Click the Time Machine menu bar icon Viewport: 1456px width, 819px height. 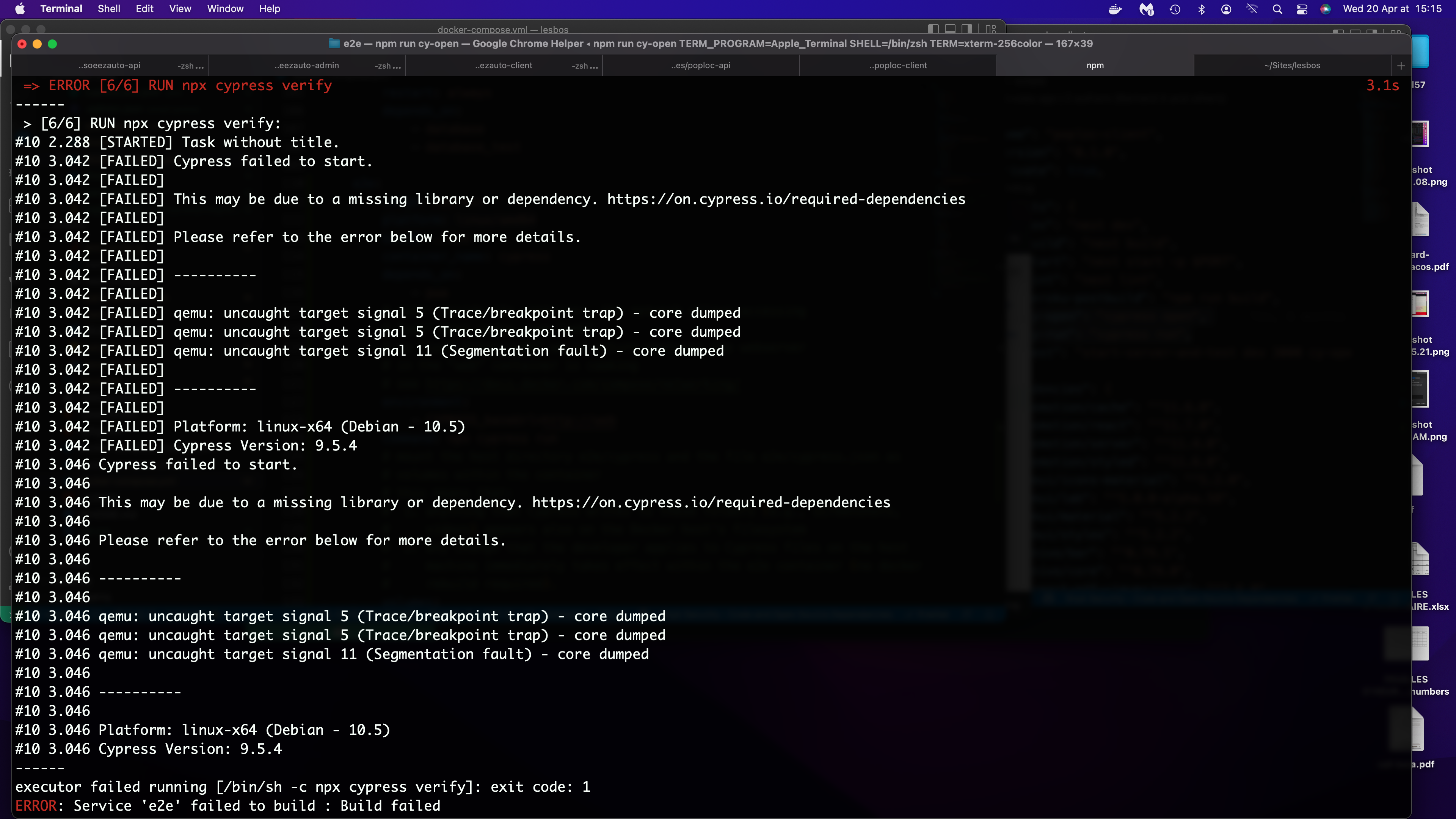click(x=1175, y=9)
